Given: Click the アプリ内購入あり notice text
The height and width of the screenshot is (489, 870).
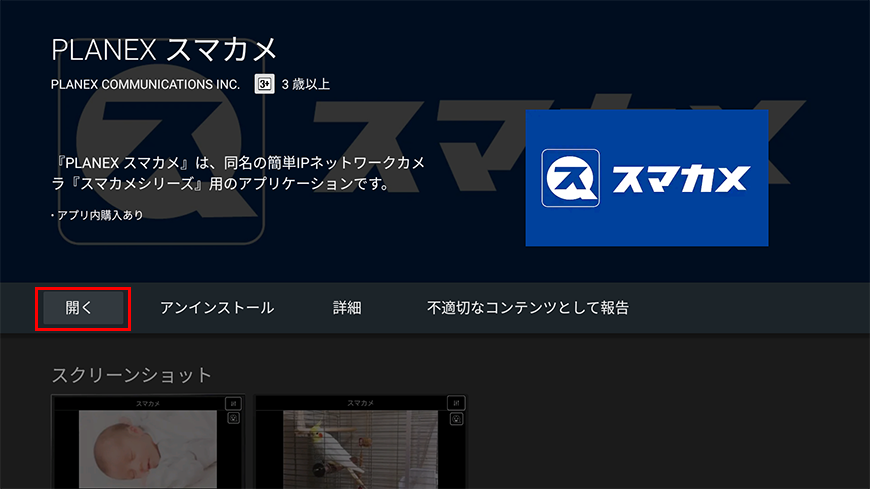Looking at the screenshot, I should tap(98, 215).
